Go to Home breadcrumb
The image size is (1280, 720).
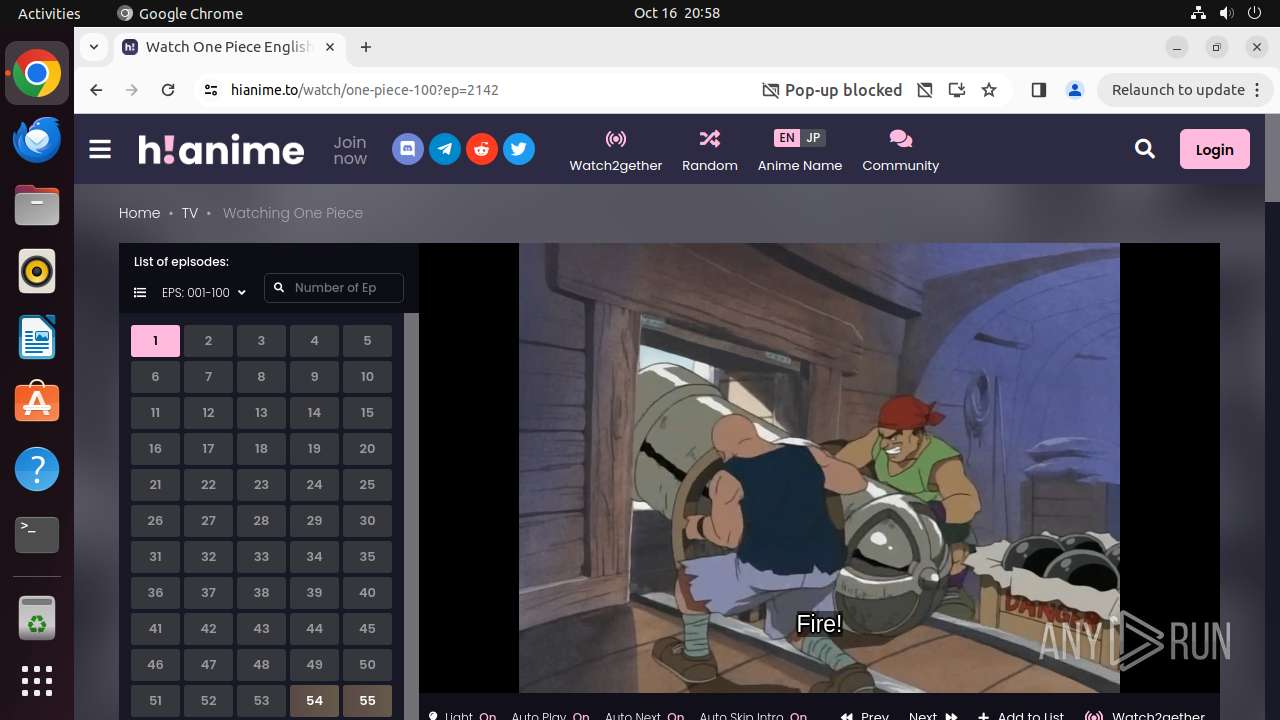[x=139, y=213]
